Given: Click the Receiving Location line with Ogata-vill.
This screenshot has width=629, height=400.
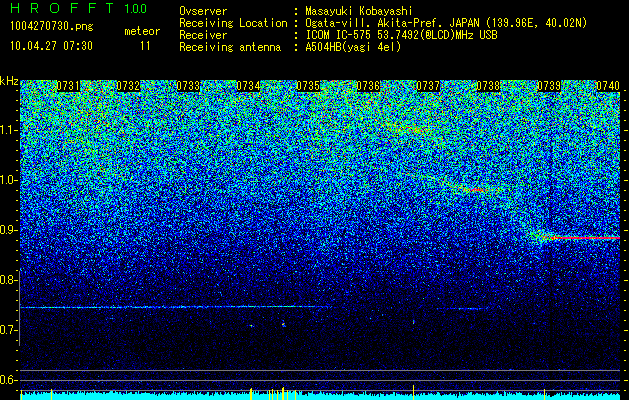Looking at the screenshot, I should tap(446, 23).
